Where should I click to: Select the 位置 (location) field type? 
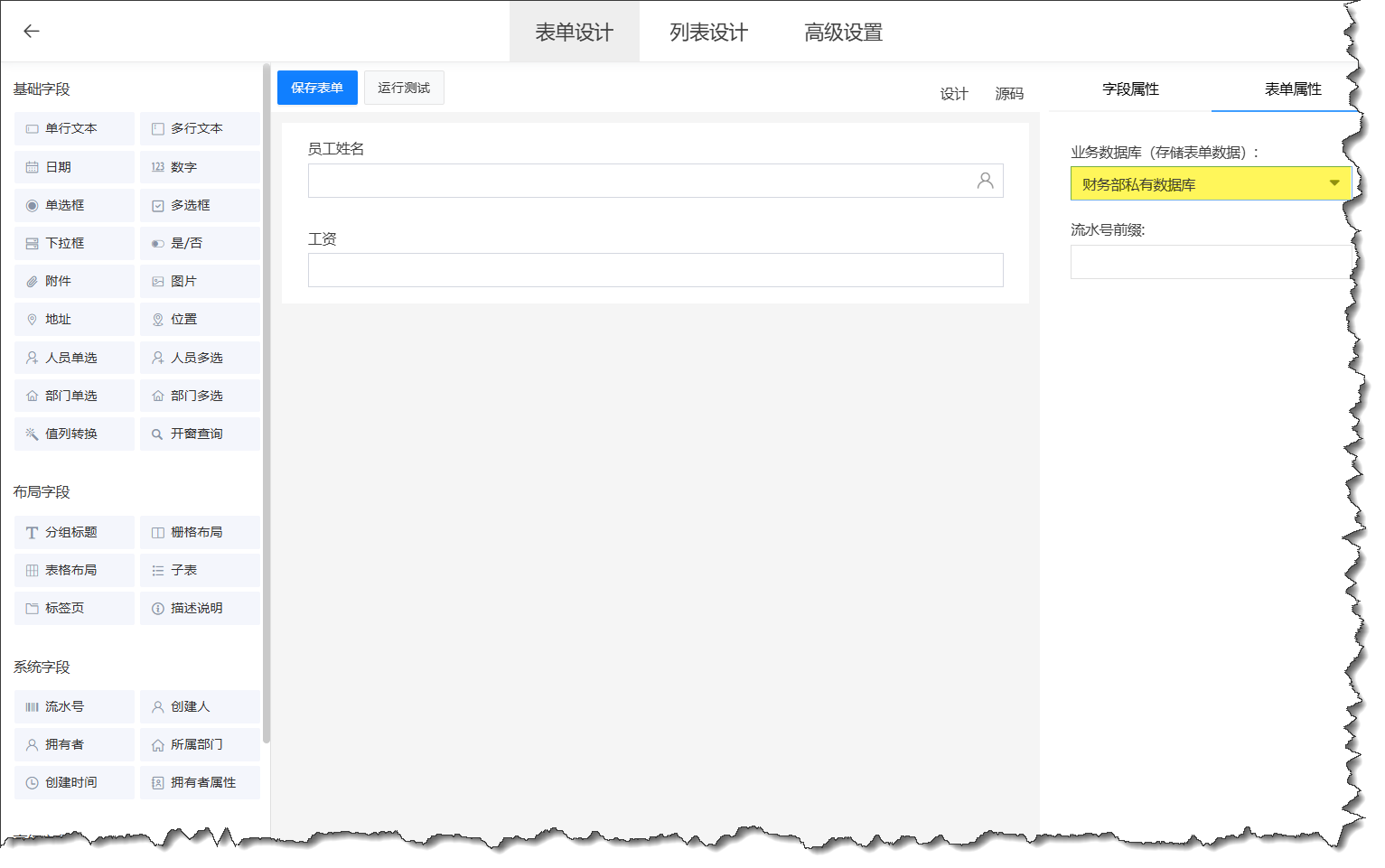coord(200,319)
